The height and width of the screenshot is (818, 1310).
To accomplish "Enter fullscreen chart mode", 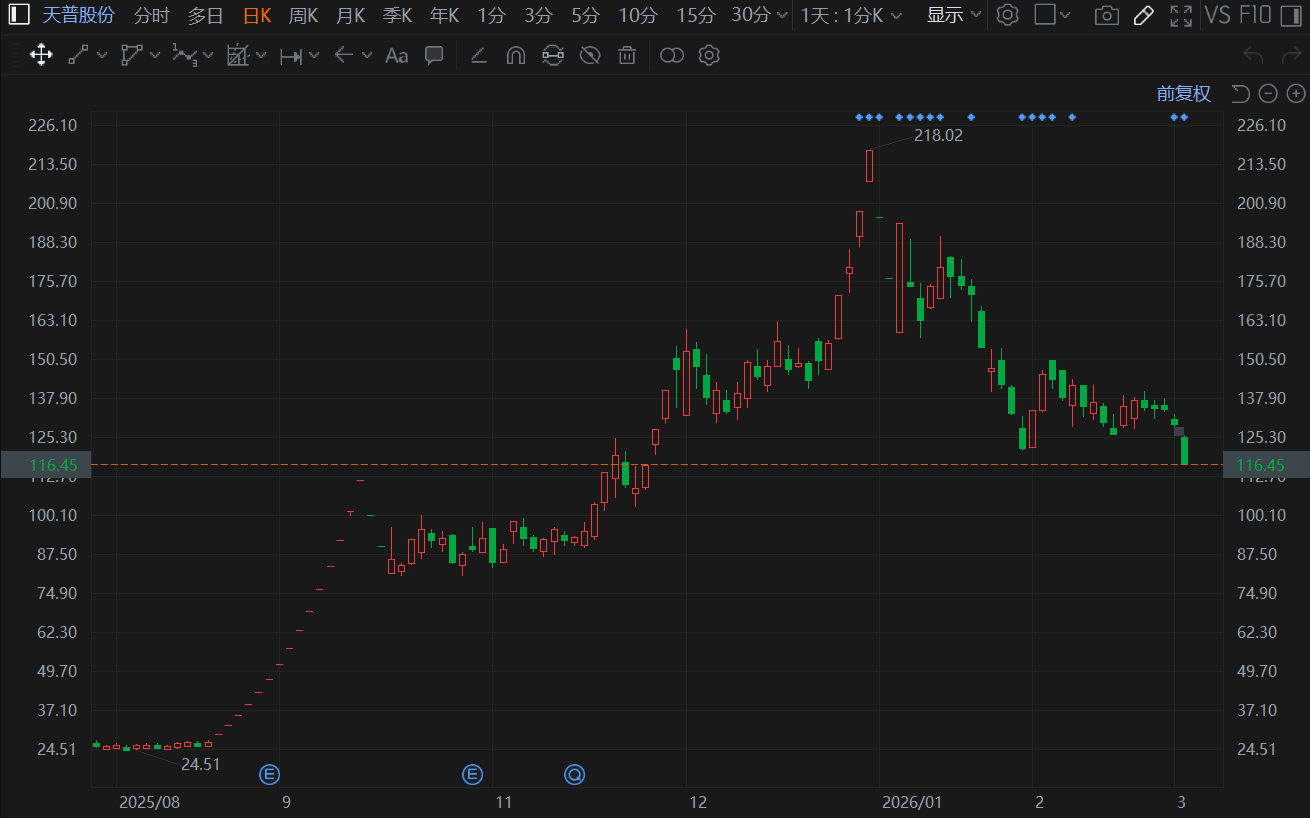I will (1181, 15).
